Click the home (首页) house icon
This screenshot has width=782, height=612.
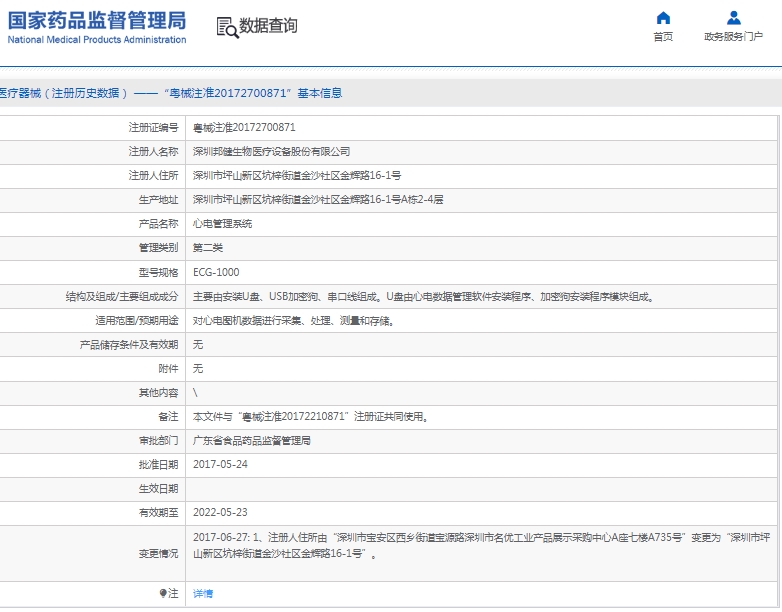coord(663,18)
